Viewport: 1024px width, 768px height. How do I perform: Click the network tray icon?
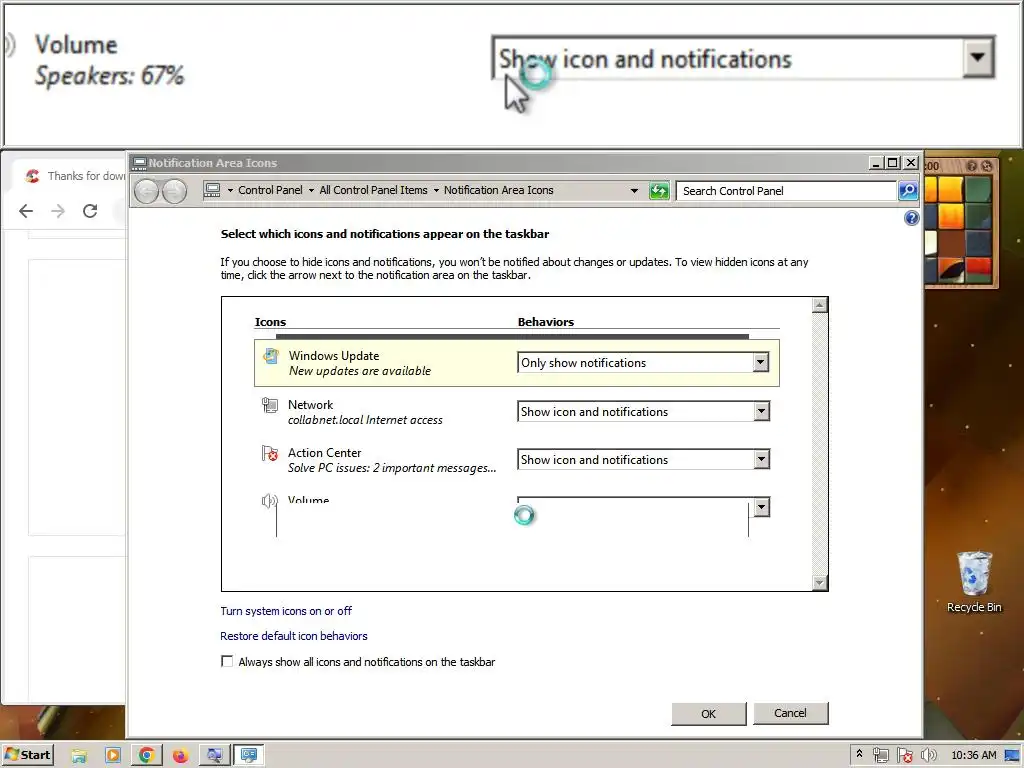[880, 756]
